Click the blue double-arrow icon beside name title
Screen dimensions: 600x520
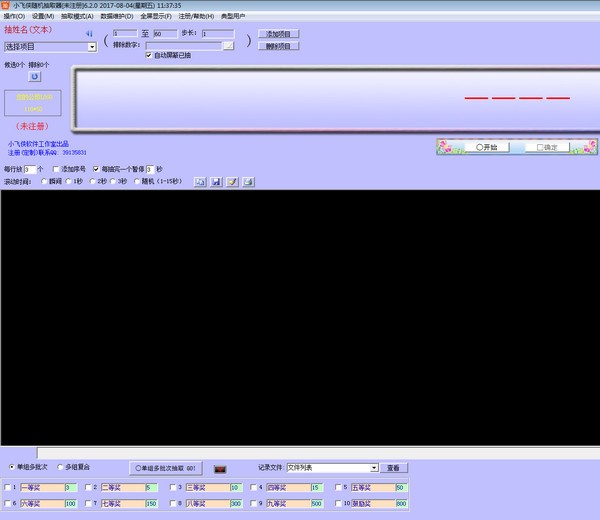tap(88, 32)
